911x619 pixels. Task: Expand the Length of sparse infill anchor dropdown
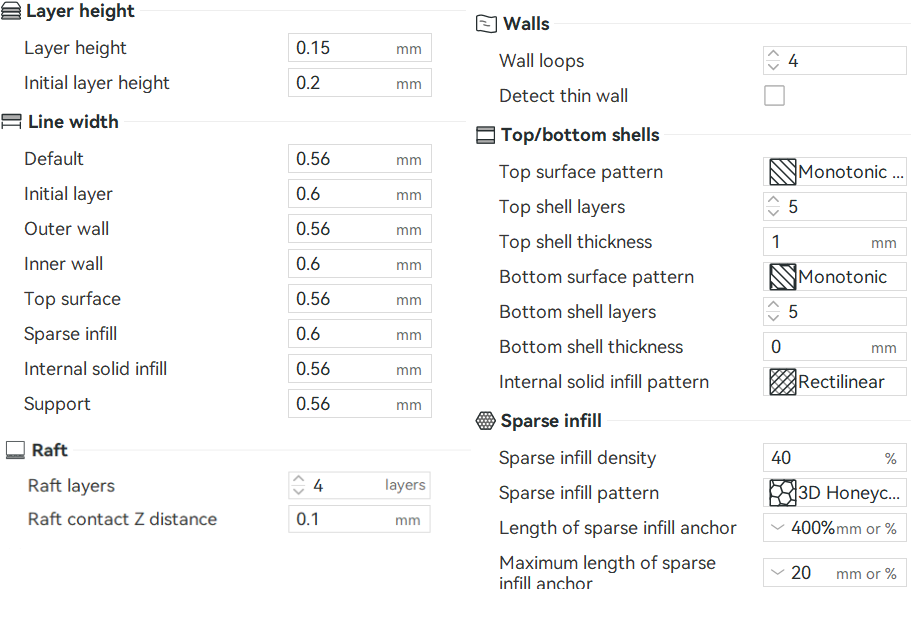[777, 528]
